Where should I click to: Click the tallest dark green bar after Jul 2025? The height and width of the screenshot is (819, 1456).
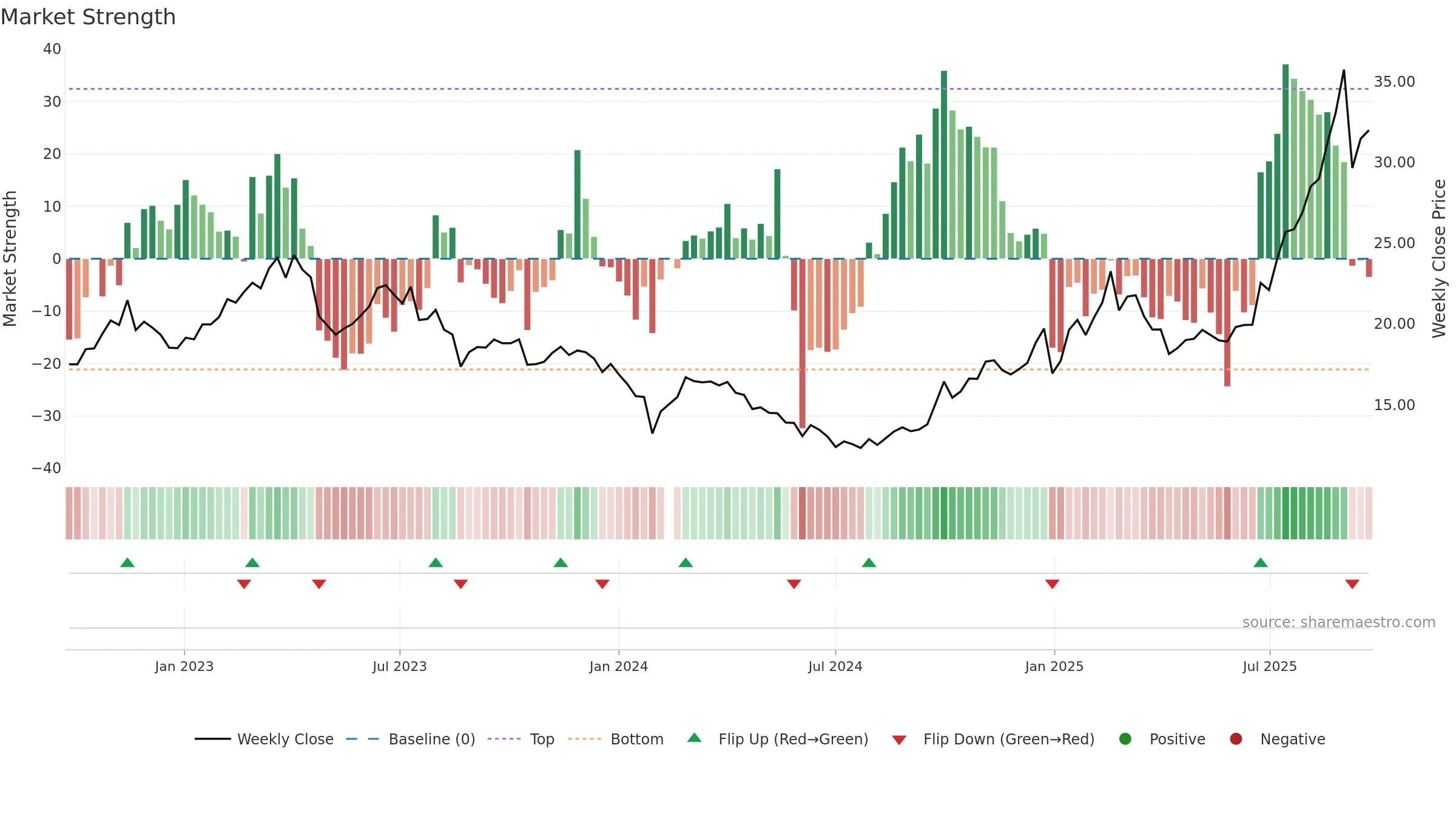pyautogui.click(x=1286, y=161)
